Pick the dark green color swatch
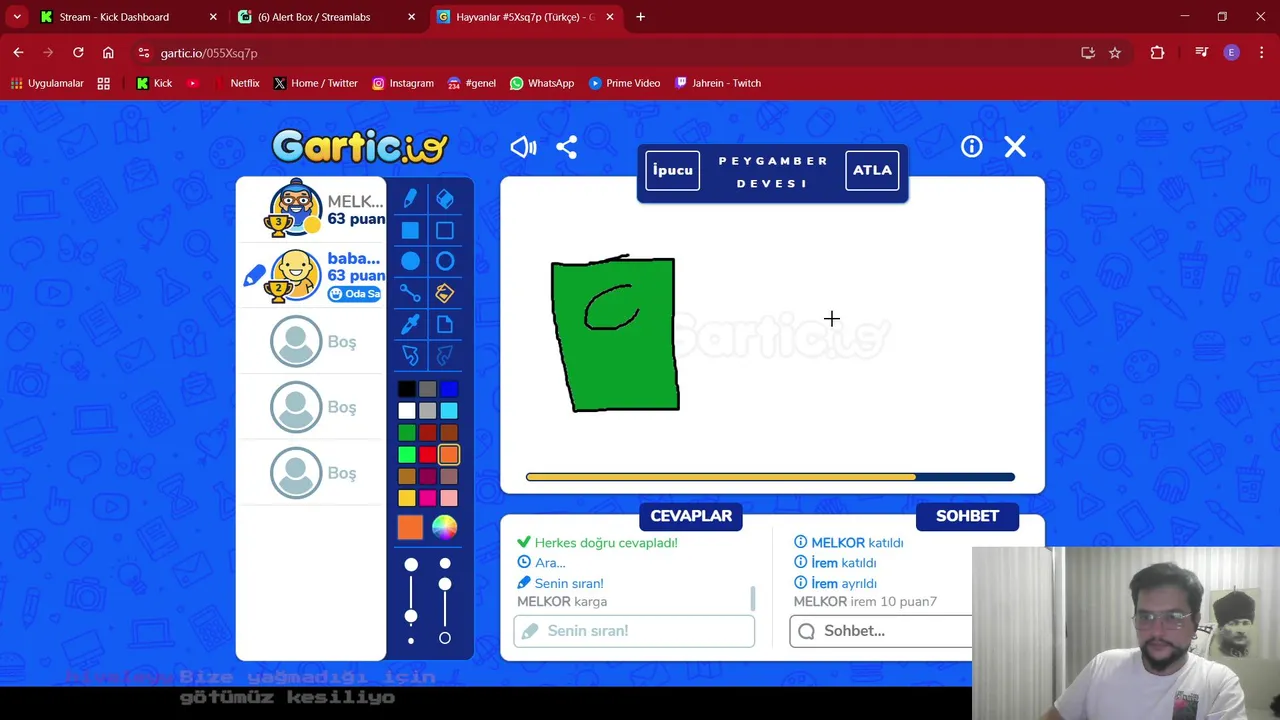Image resolution: width=1280 pixels, height=720 pixels. click(406, 433)
